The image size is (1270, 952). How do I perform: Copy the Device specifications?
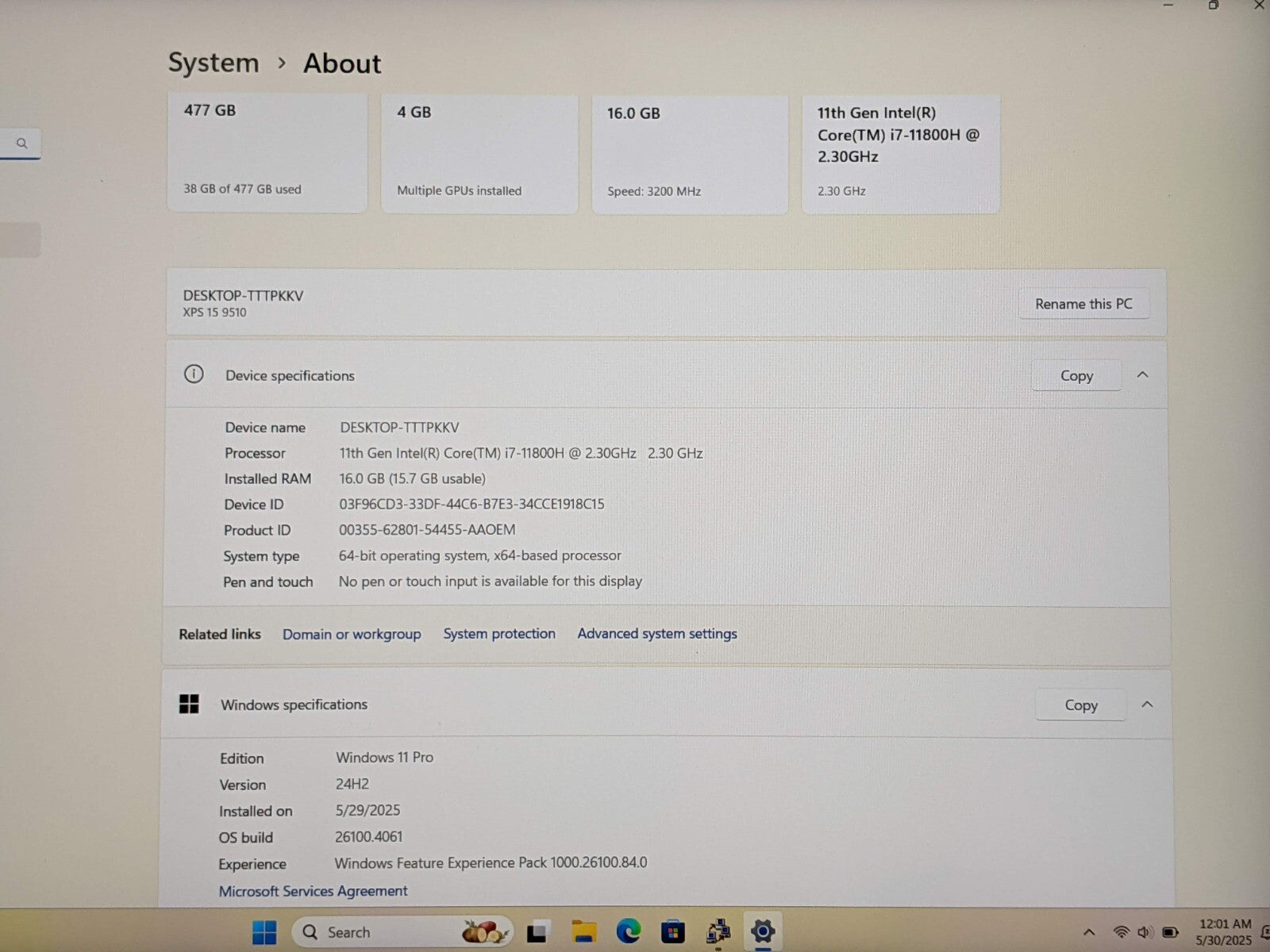[x=1076, y=376]
